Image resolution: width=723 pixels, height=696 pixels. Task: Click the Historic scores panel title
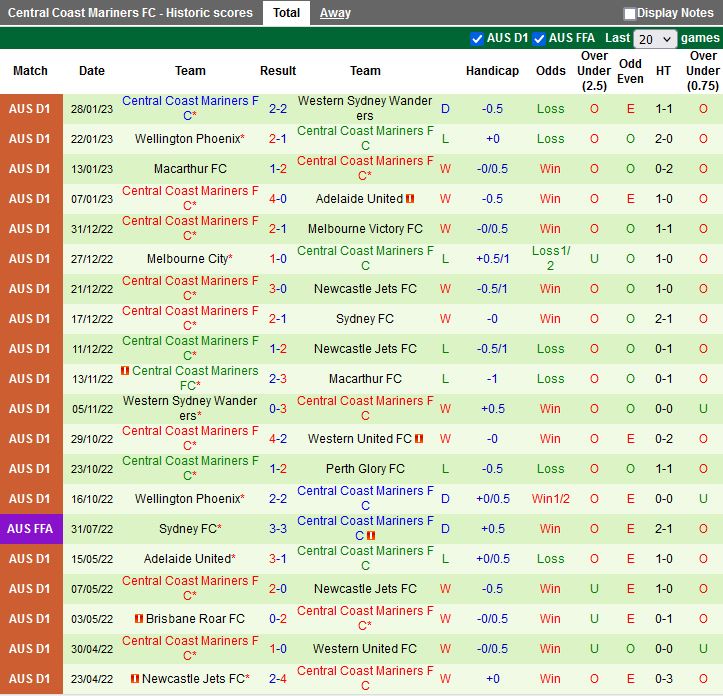[130, 12]
